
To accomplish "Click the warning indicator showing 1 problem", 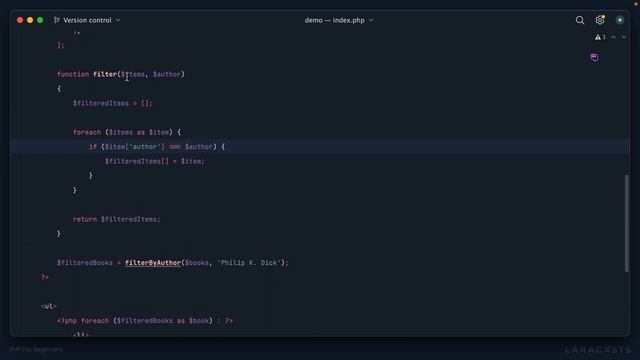I will pos(600,37).
